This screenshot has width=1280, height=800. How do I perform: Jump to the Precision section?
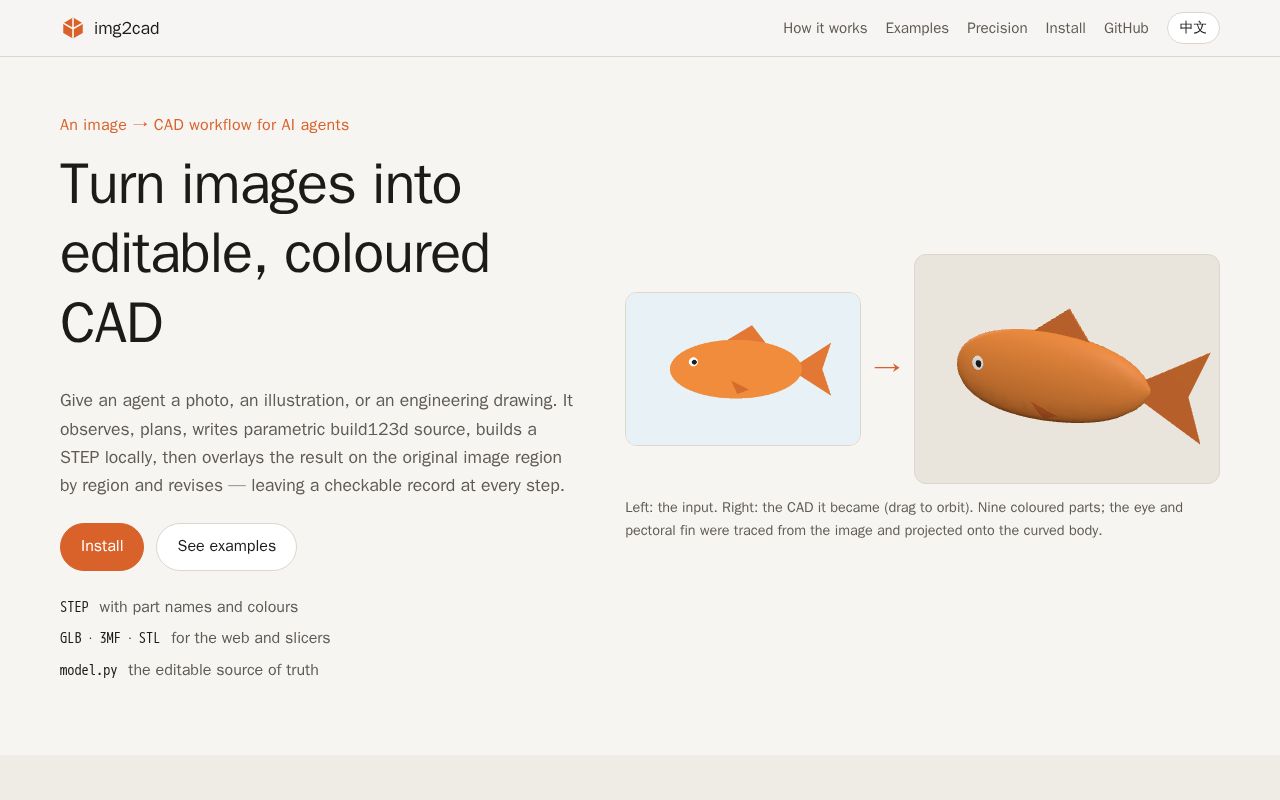click(x=997, y=28)
